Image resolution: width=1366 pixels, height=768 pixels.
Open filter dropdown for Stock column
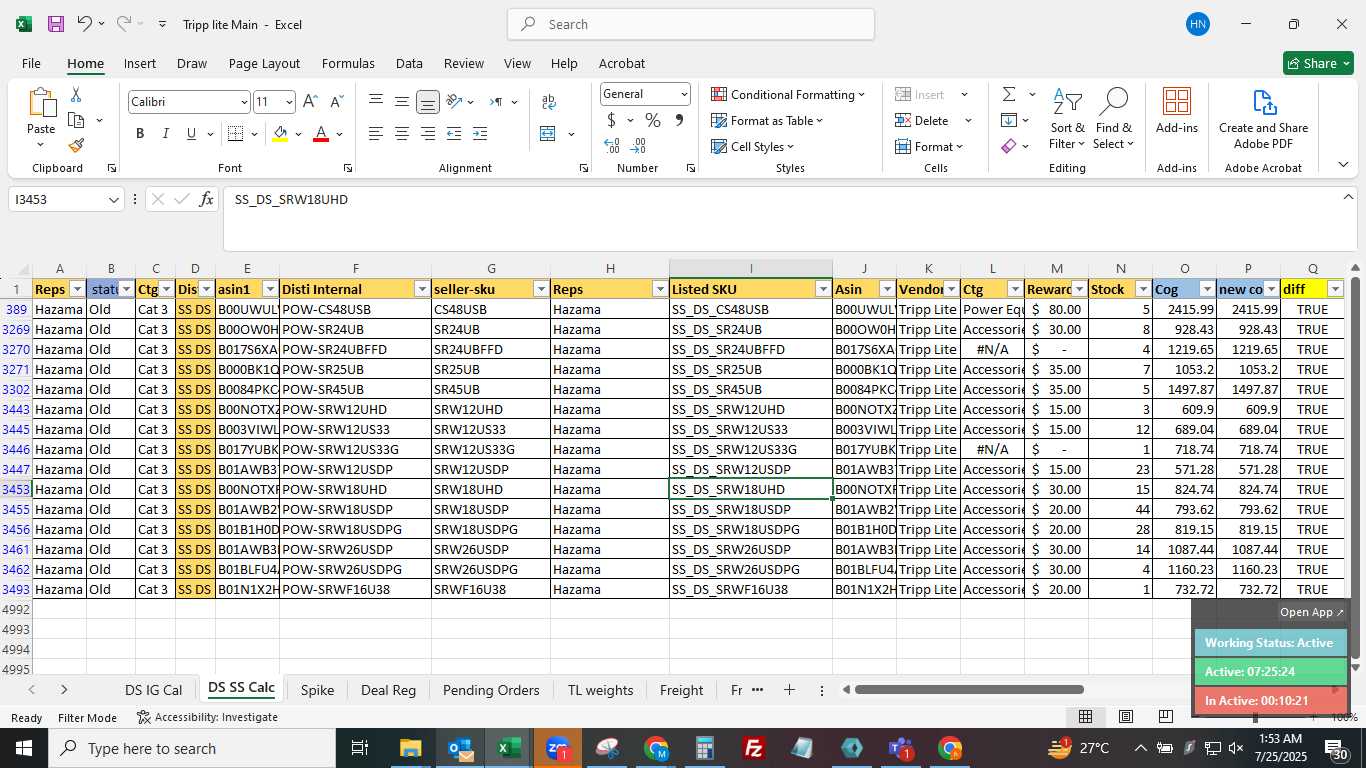click(1143, 289)
